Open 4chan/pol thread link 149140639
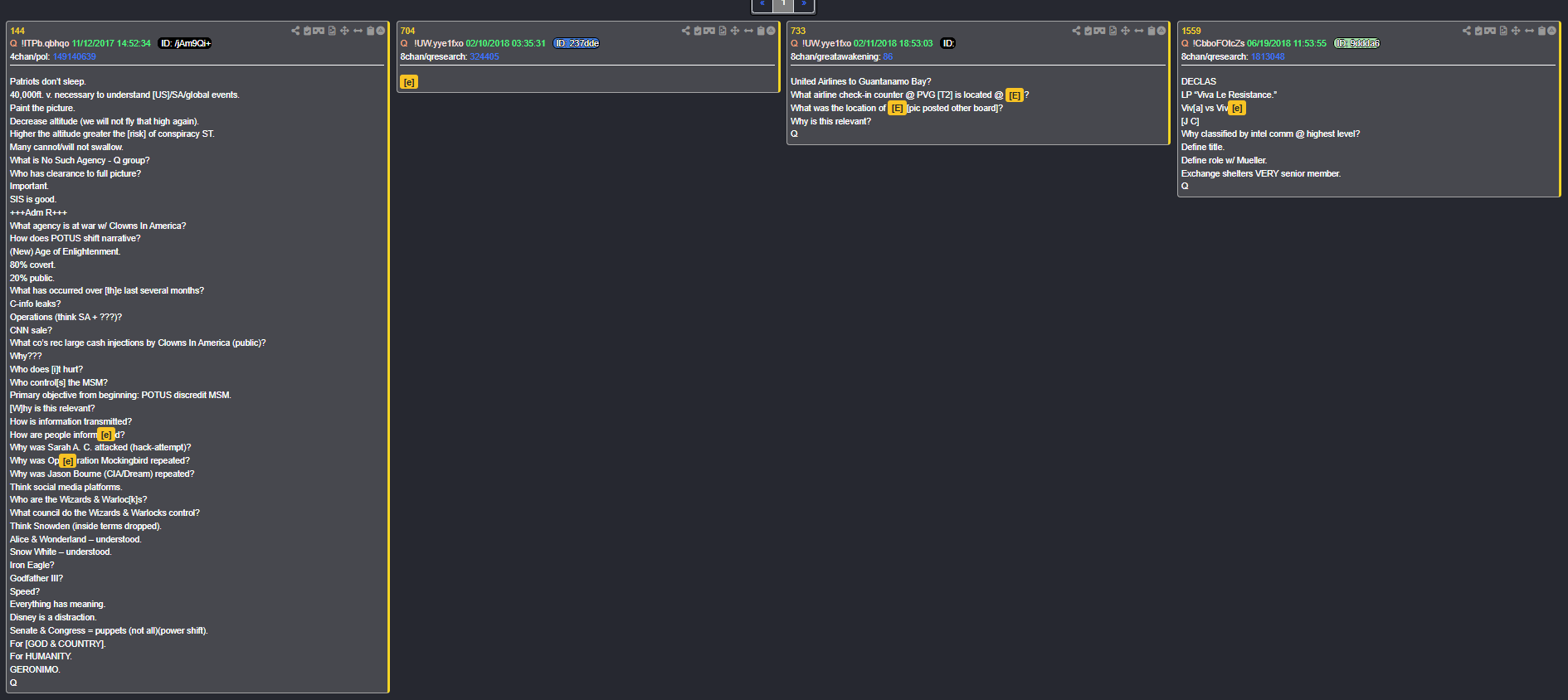This screenshot has width=1568, height=700. tap(74, 56)
